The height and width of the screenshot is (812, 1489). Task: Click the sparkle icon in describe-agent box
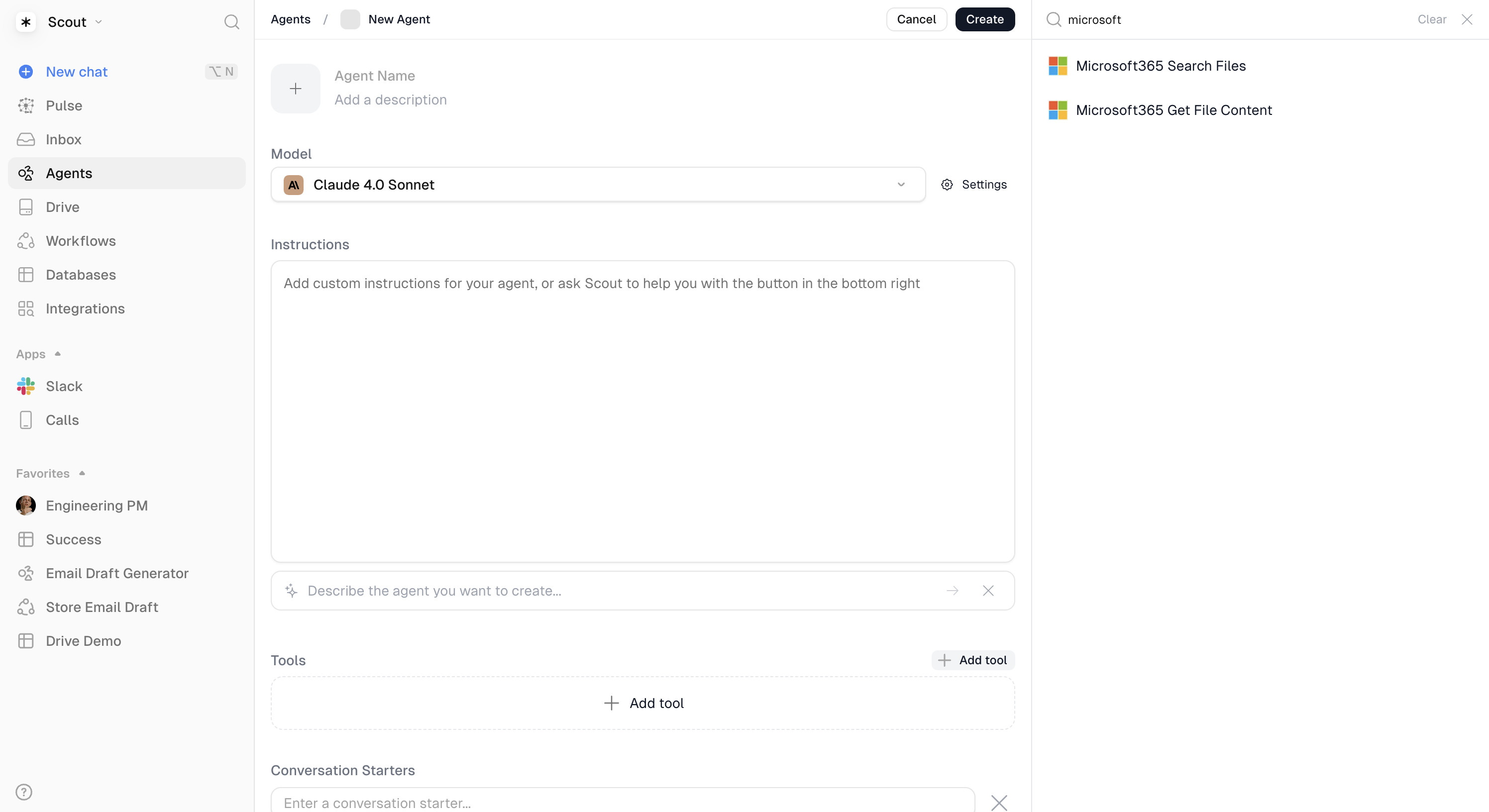click(291, 591)
